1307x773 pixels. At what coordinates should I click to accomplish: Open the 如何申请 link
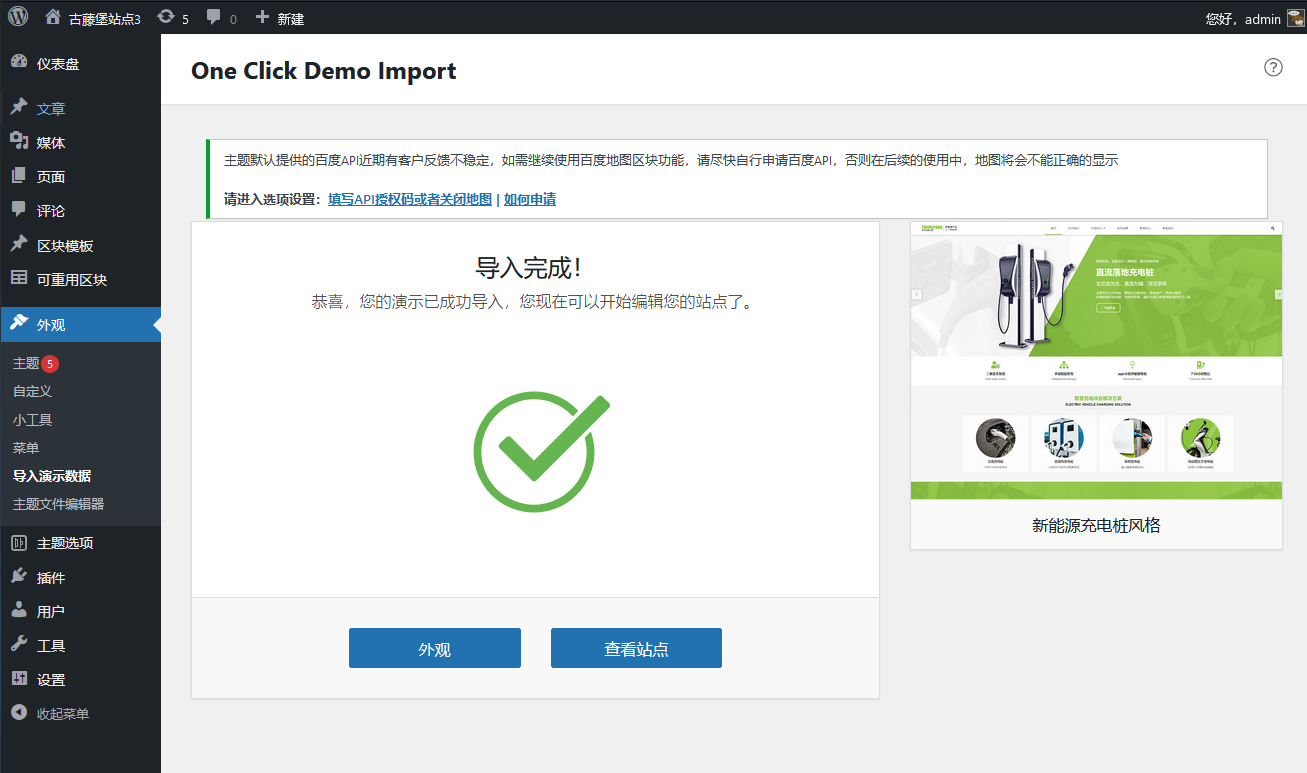(530, 199)
